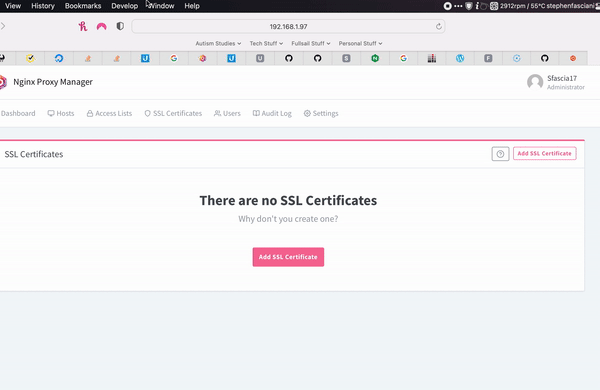Expand the Autism Studies bookmarks folder
Viewport: 600px width, 390px height.
pyautogui.click(x=218, y=43)
